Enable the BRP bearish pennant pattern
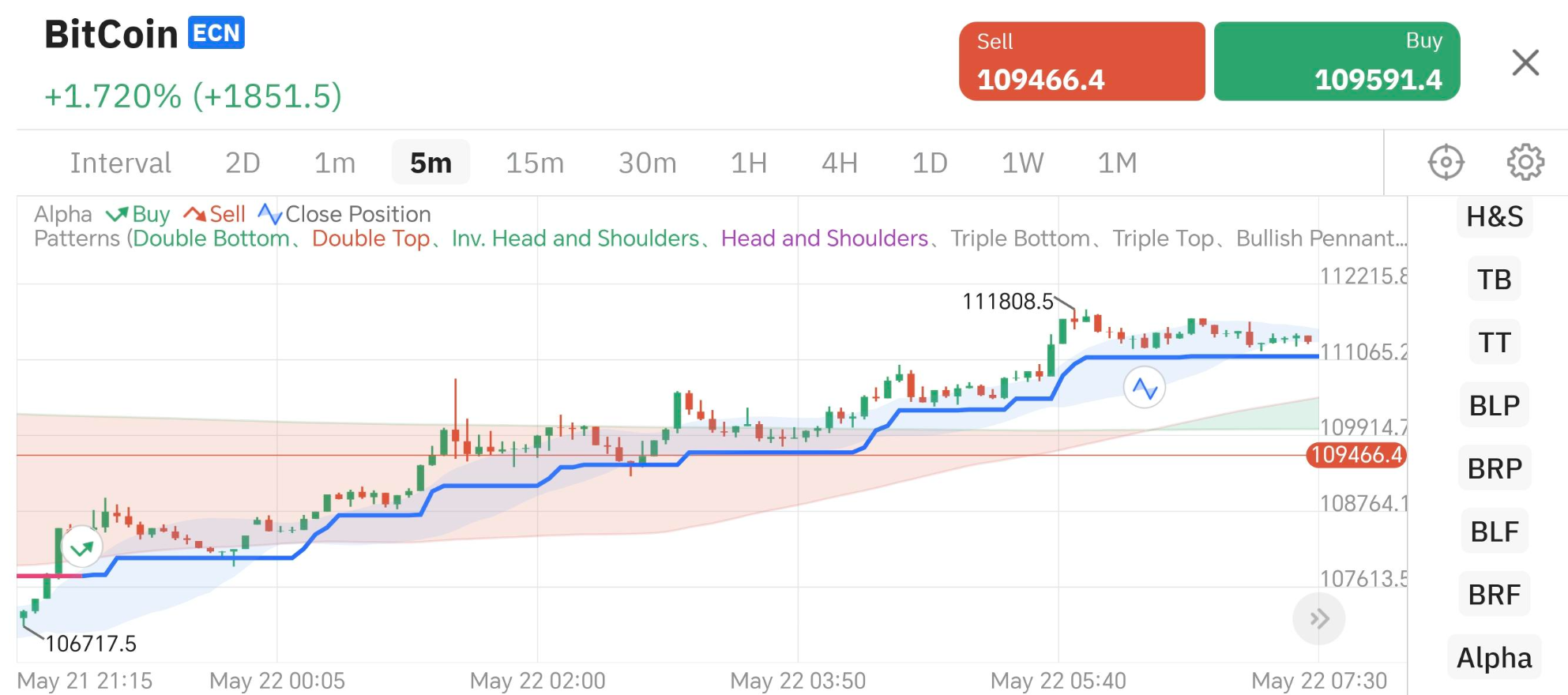1568x695 pixels. [1494, 469]
